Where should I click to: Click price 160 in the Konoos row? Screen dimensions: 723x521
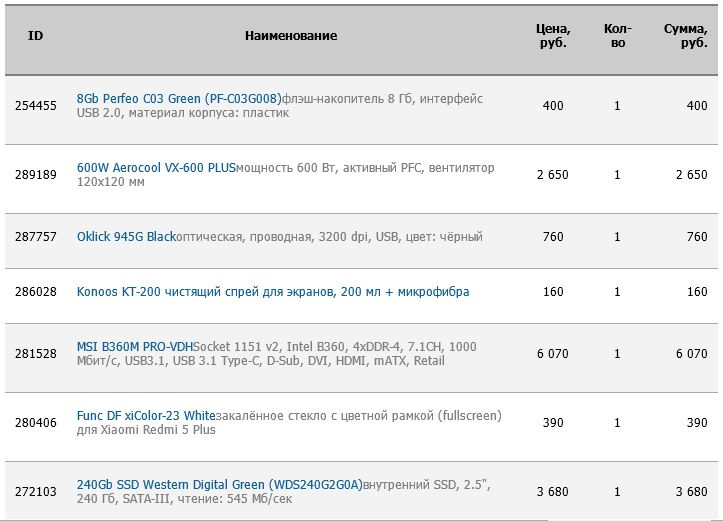553,292
